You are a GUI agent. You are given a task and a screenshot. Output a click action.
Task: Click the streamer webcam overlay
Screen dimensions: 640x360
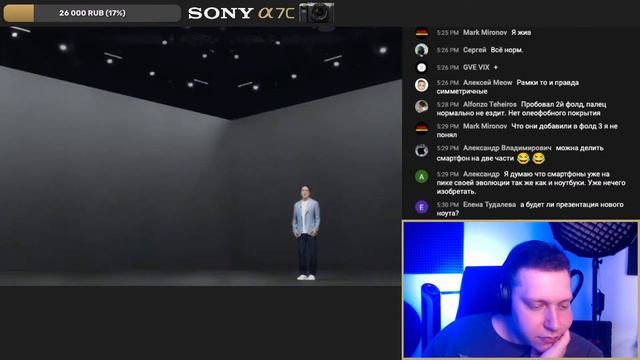(x=521, y=290)
